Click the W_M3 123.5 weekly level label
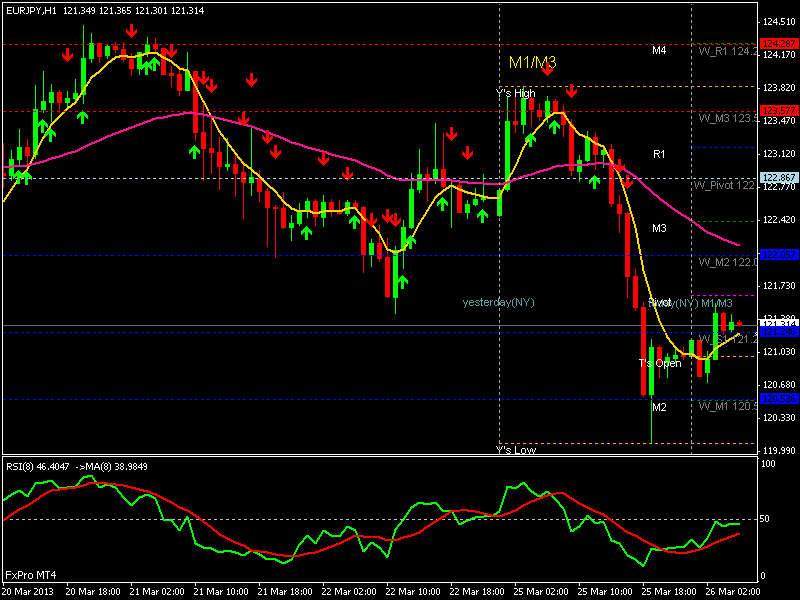800x600 pixels. (728, 118)
